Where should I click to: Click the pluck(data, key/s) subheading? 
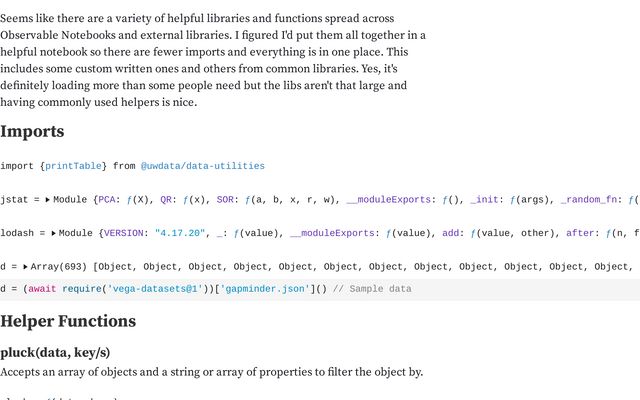click(55, 352)
